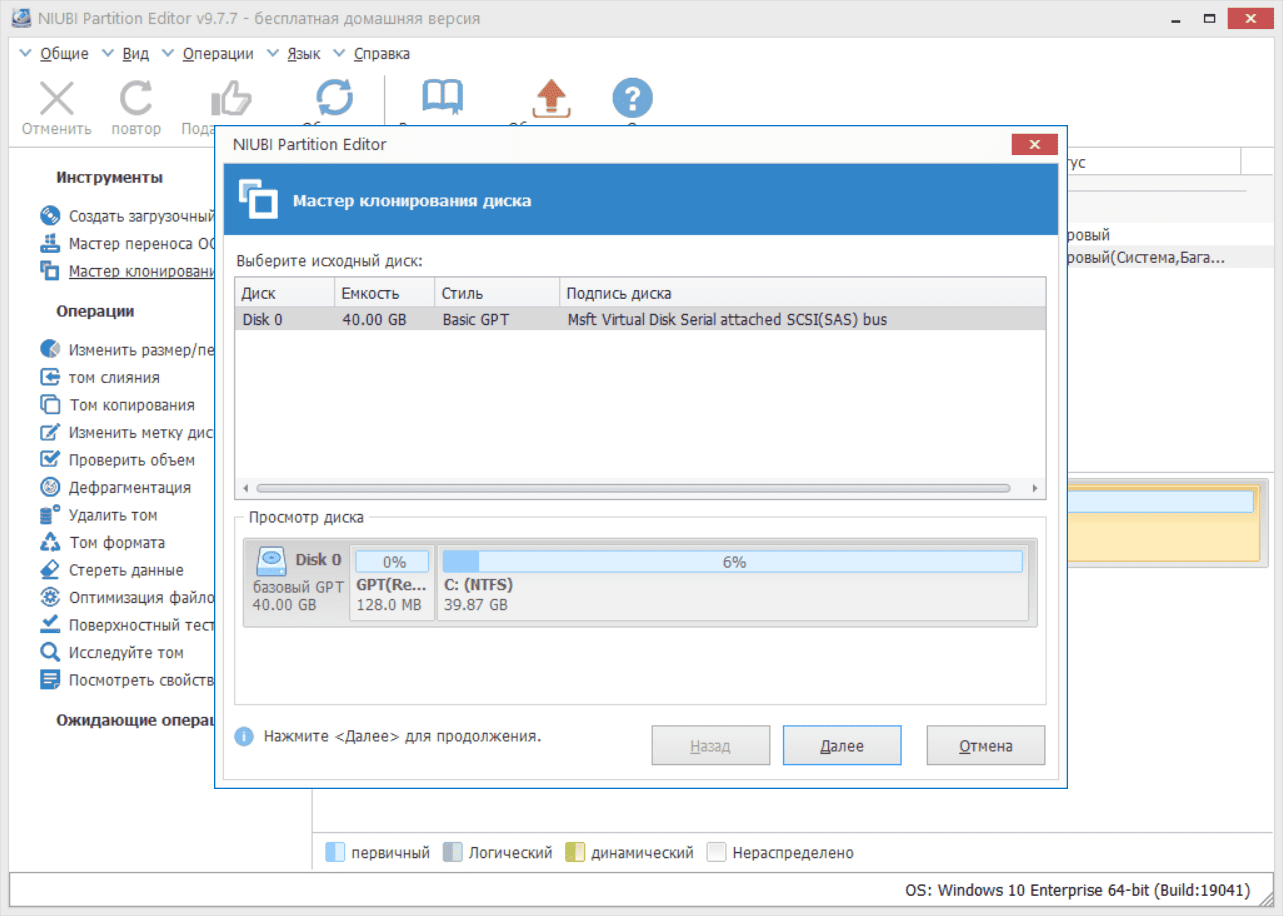Select the 128.0 MB partition size
The image size is (1283, 916).
389,605
